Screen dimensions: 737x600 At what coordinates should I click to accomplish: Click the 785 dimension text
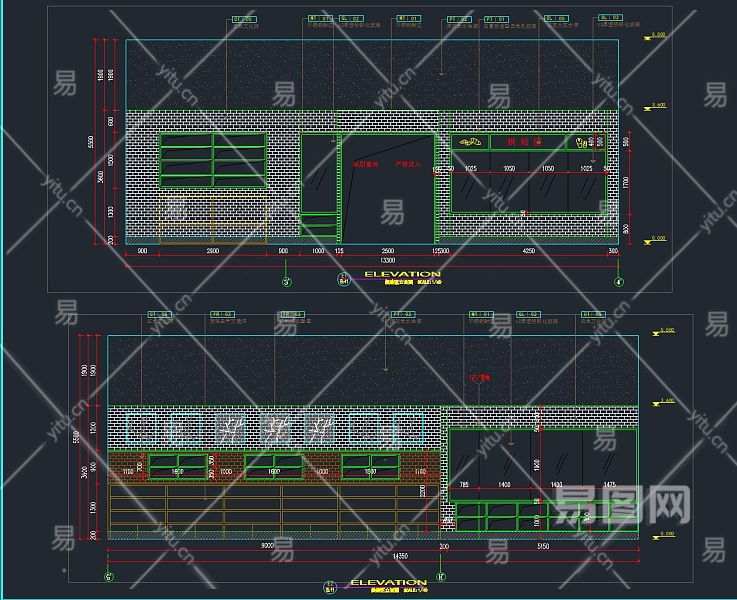click(x=464, y=484)
